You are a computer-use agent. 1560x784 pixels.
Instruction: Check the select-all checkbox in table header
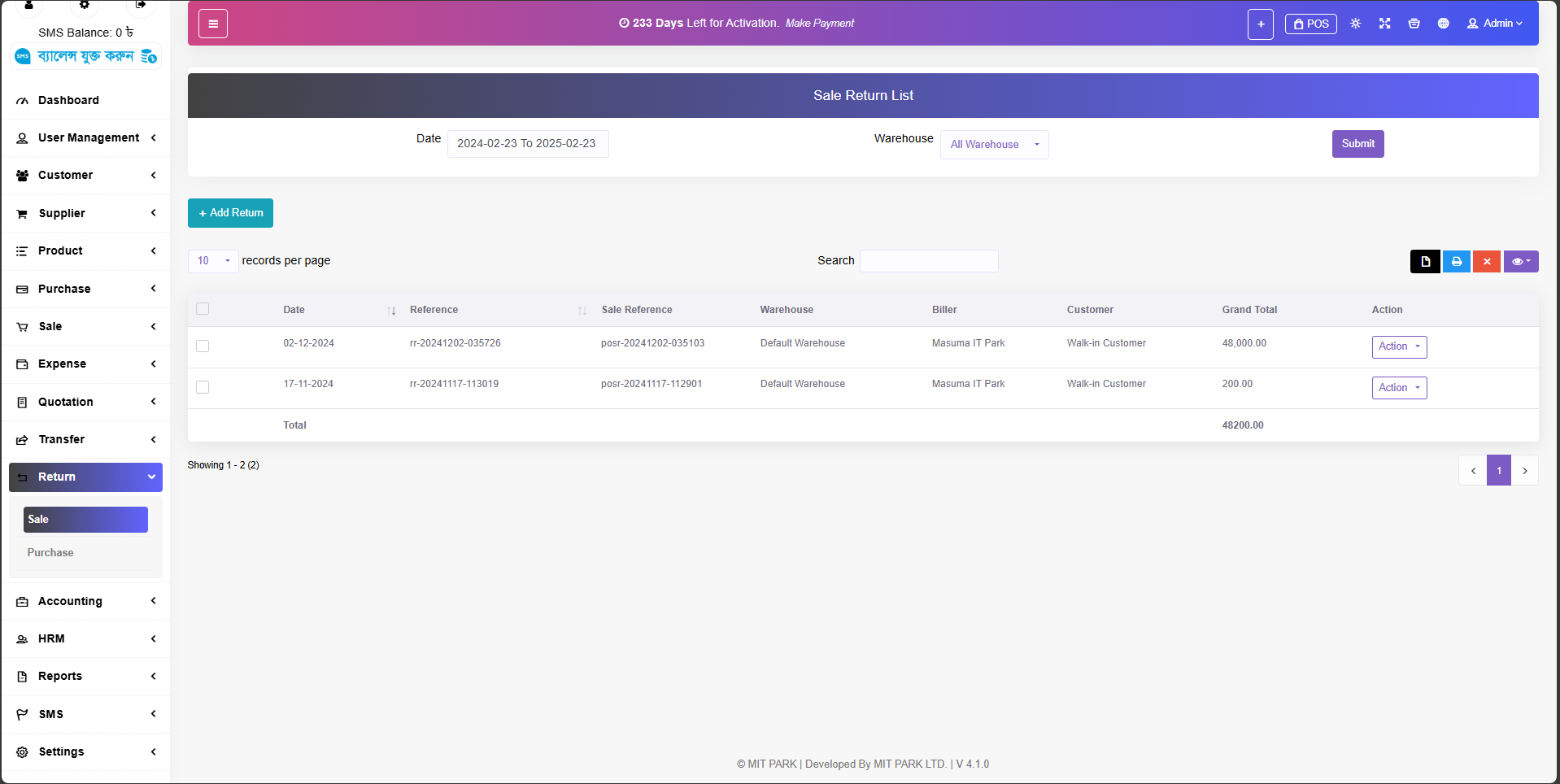[x=203, y=309]
